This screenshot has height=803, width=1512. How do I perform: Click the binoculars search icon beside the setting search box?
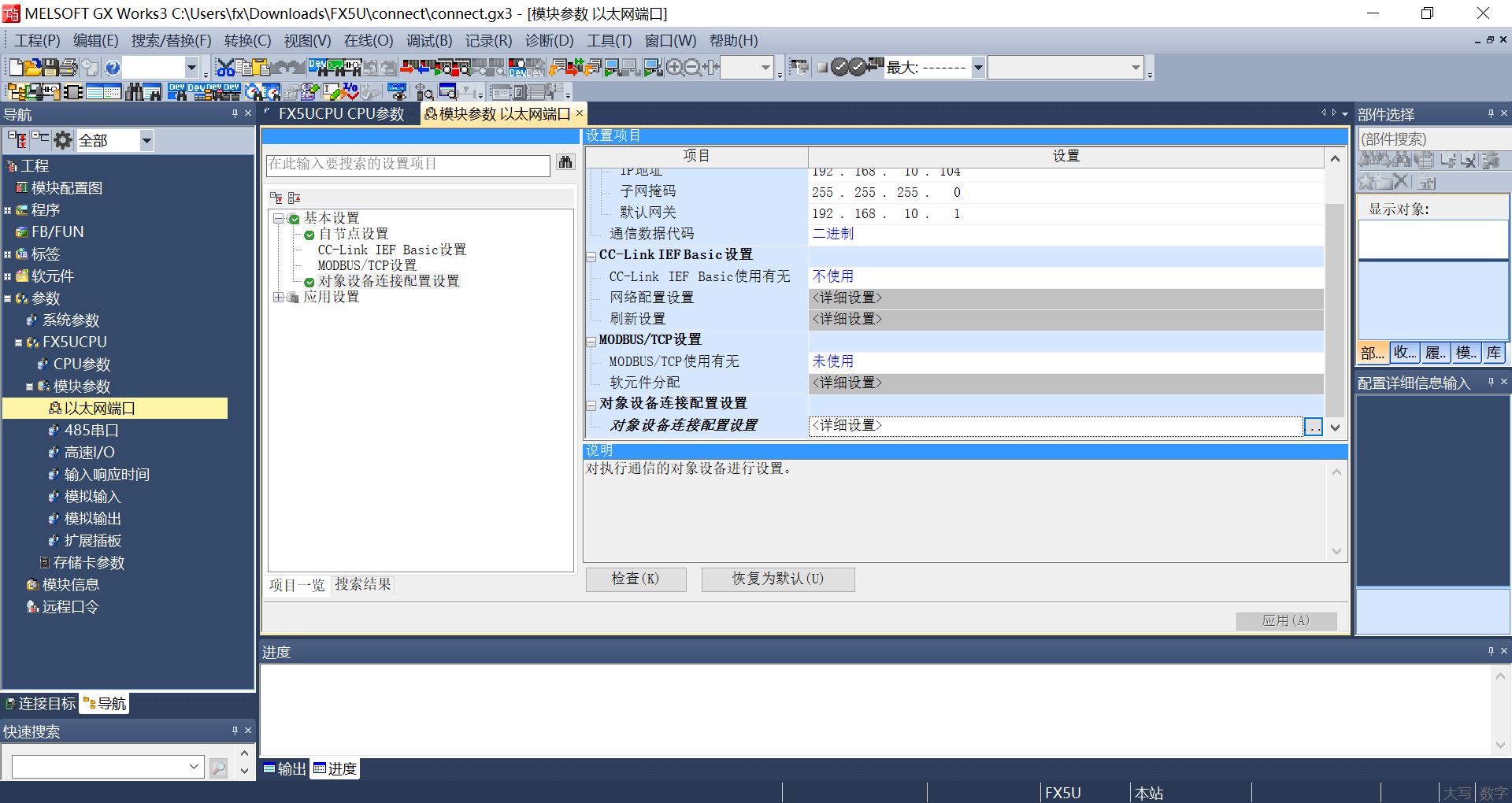coord(565,165)
